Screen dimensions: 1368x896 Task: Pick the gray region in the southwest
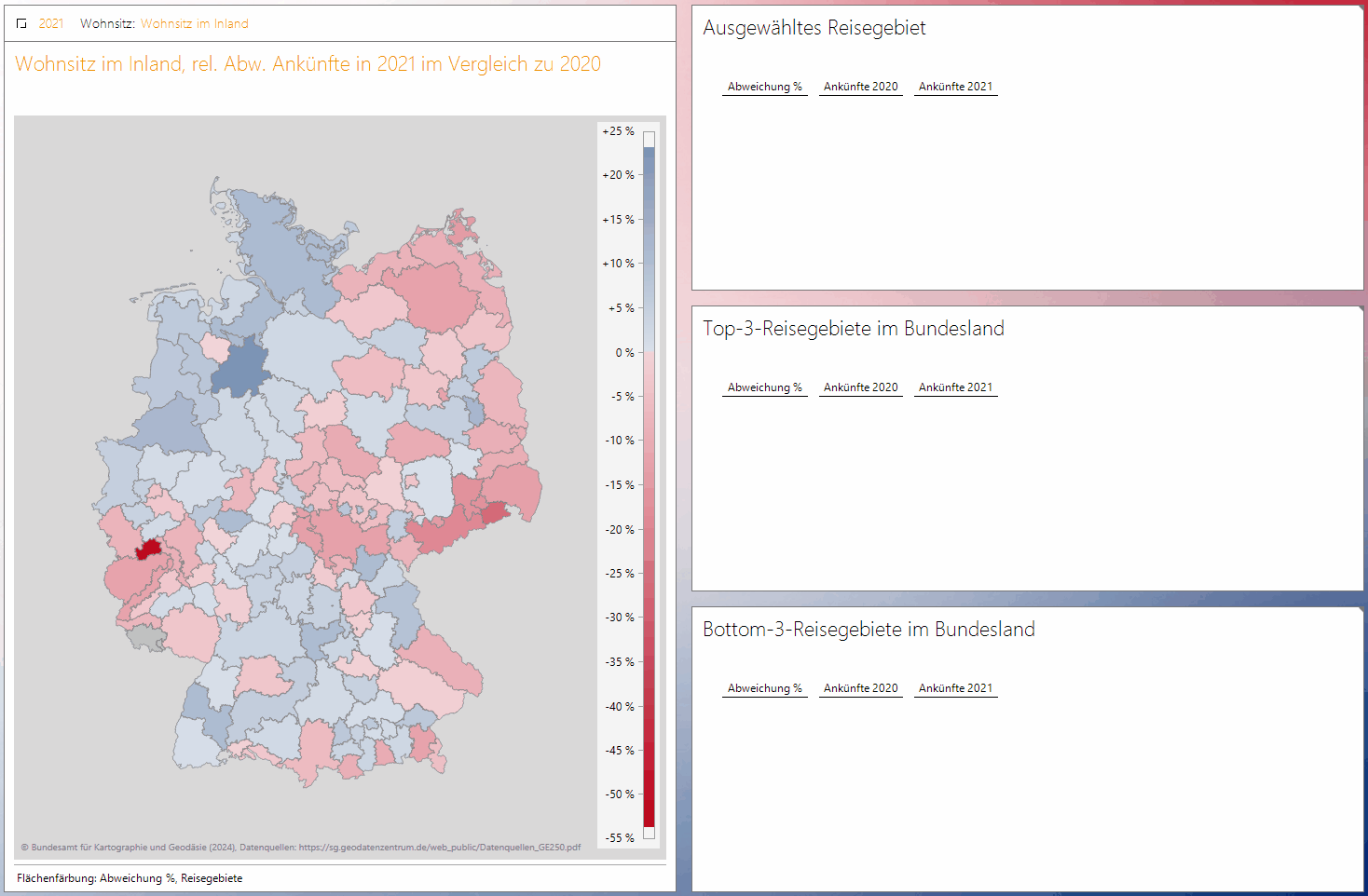[146, 637]
